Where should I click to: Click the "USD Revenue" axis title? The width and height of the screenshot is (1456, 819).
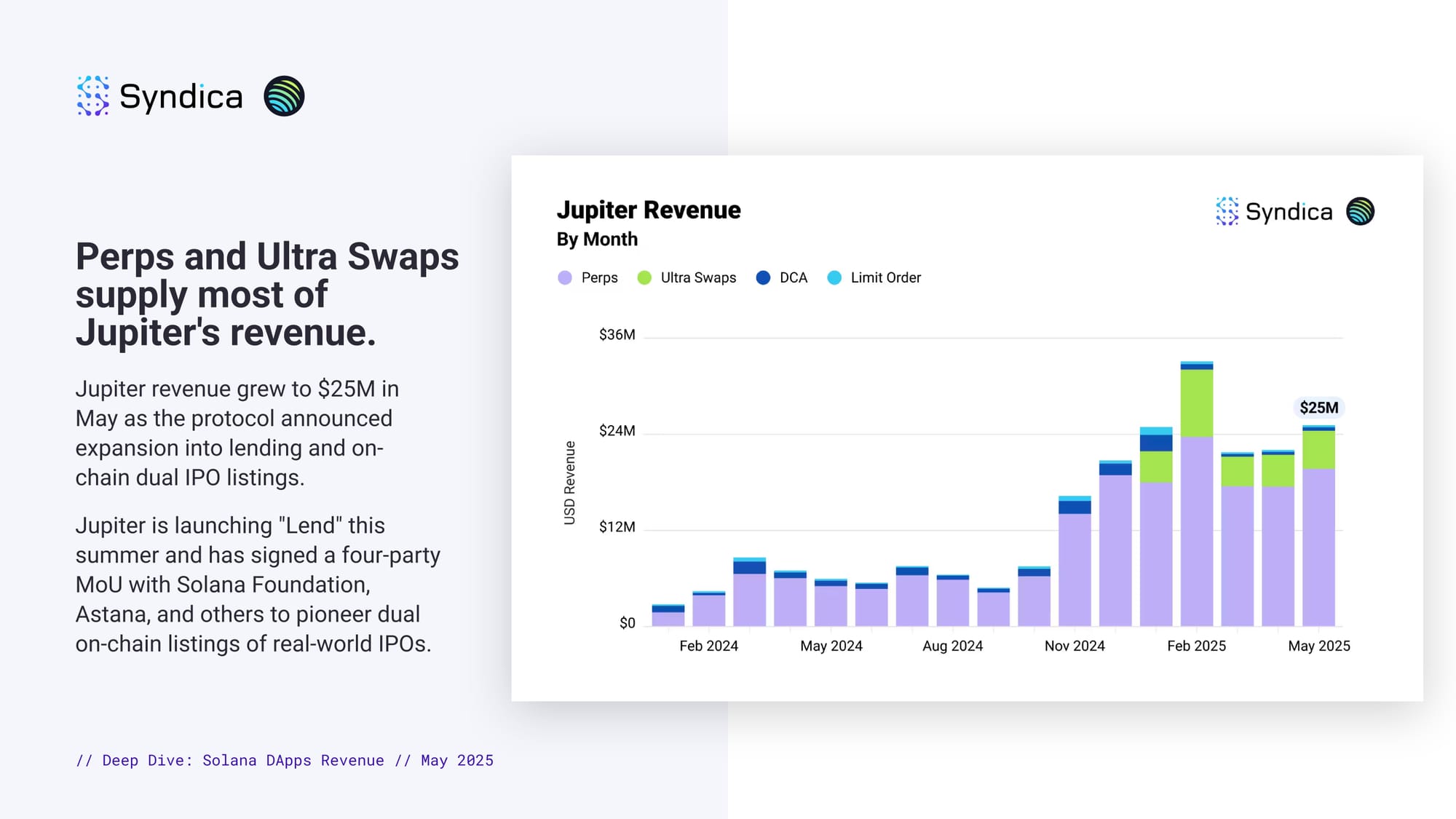click(569, 483)
